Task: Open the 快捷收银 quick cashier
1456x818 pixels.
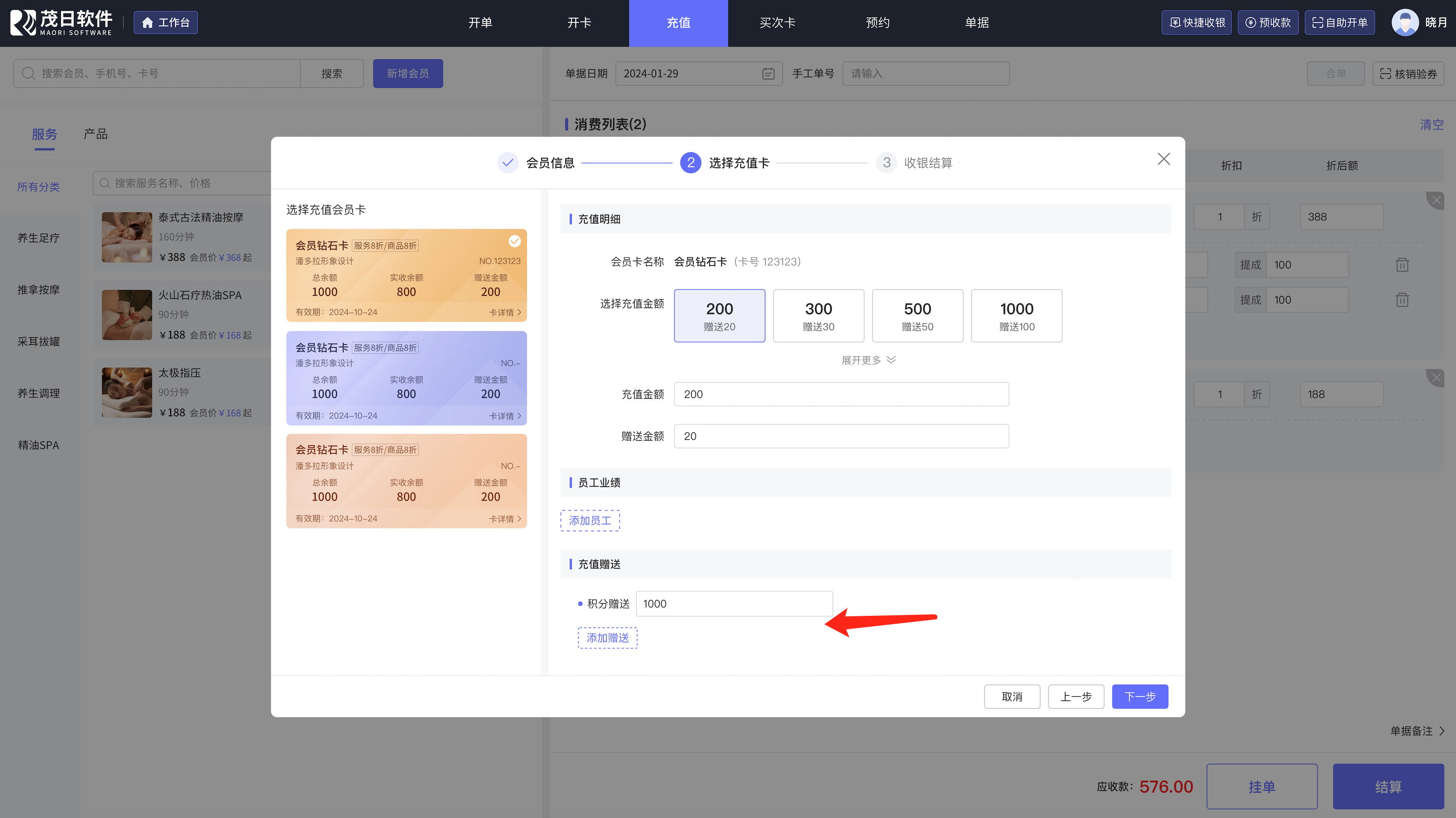Action: coord(1196,23)
